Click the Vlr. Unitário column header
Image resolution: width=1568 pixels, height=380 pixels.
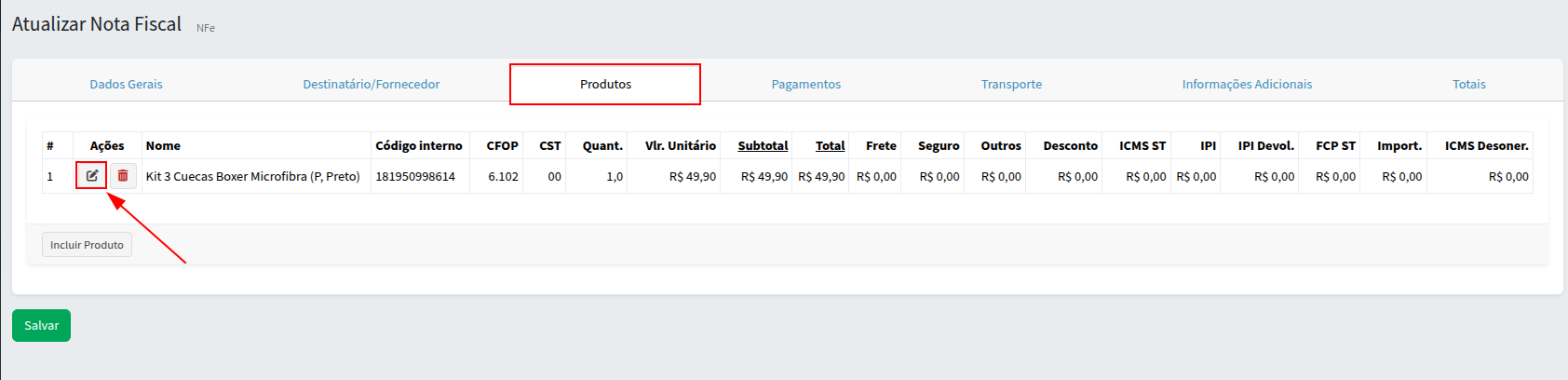point(680,146)
